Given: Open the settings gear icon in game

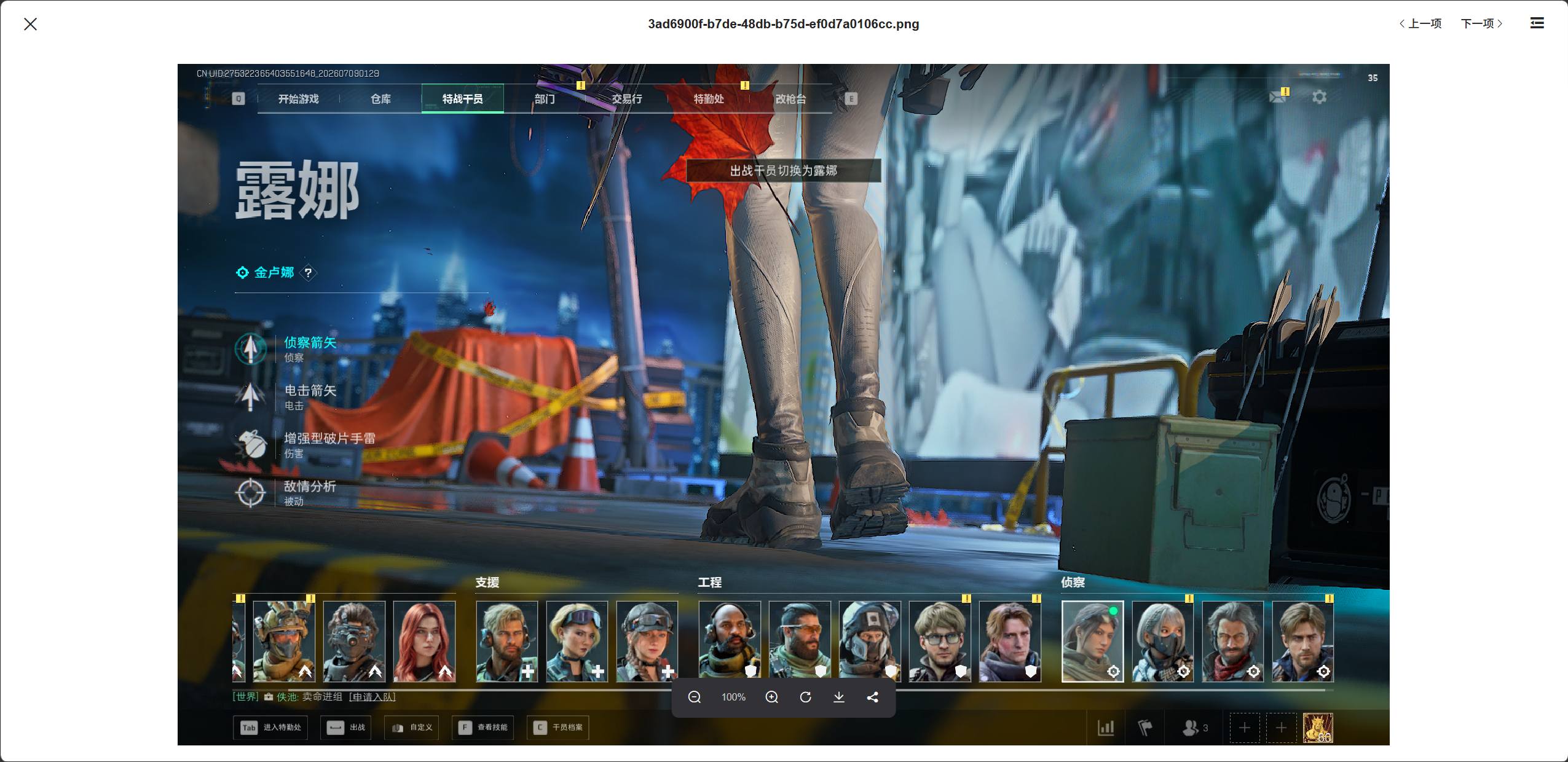Looking at the screenshot, I should (x=1319, y=97).
